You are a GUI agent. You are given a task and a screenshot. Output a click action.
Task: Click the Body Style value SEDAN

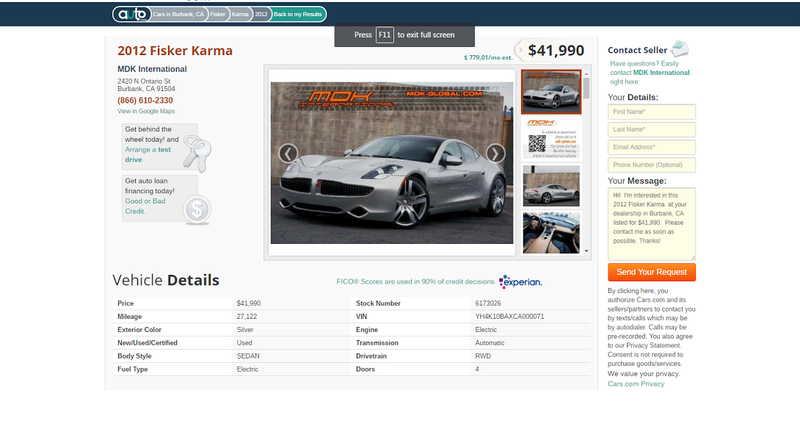248,356
